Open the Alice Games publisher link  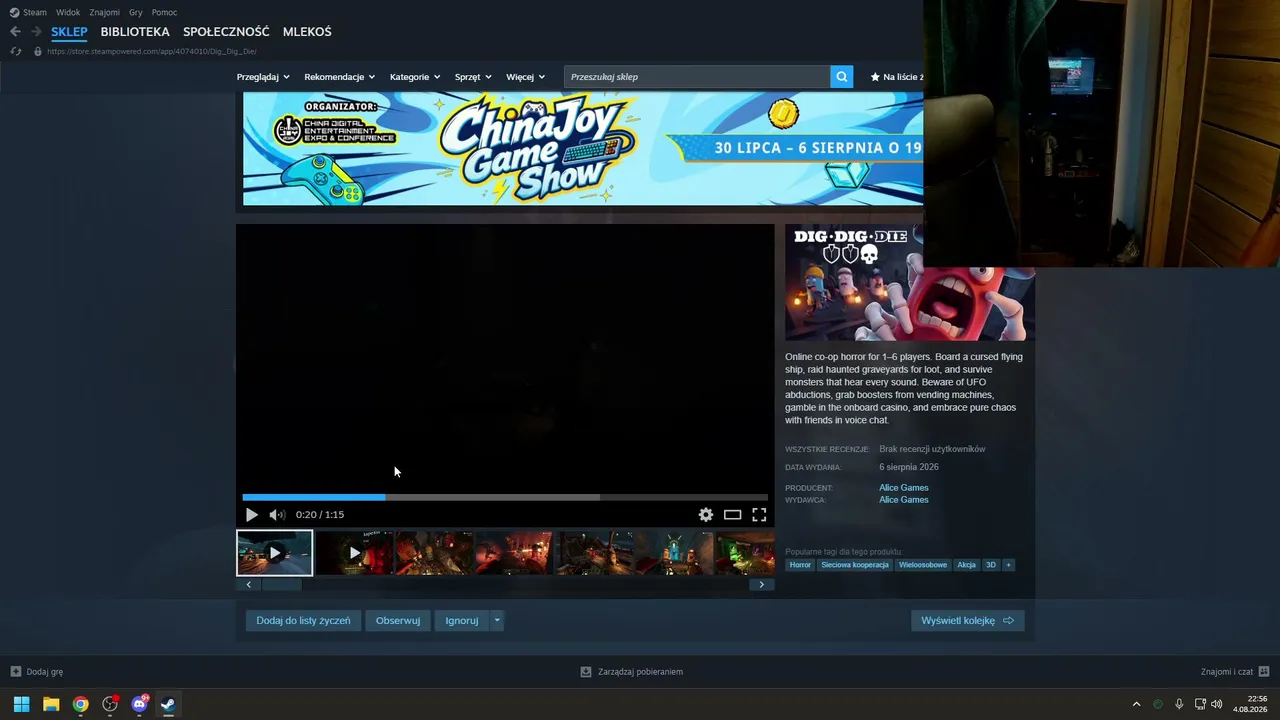point(904,500)
